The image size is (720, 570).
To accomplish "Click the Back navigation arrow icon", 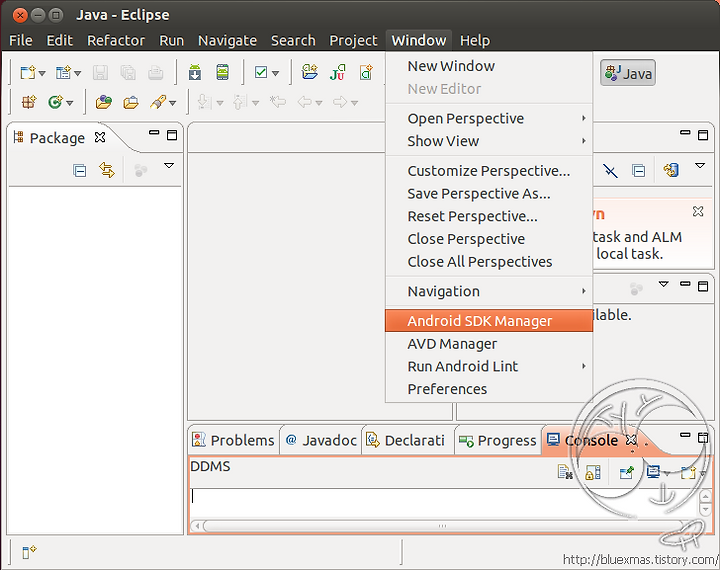I will pyautogui.click(x=304, y=102).
